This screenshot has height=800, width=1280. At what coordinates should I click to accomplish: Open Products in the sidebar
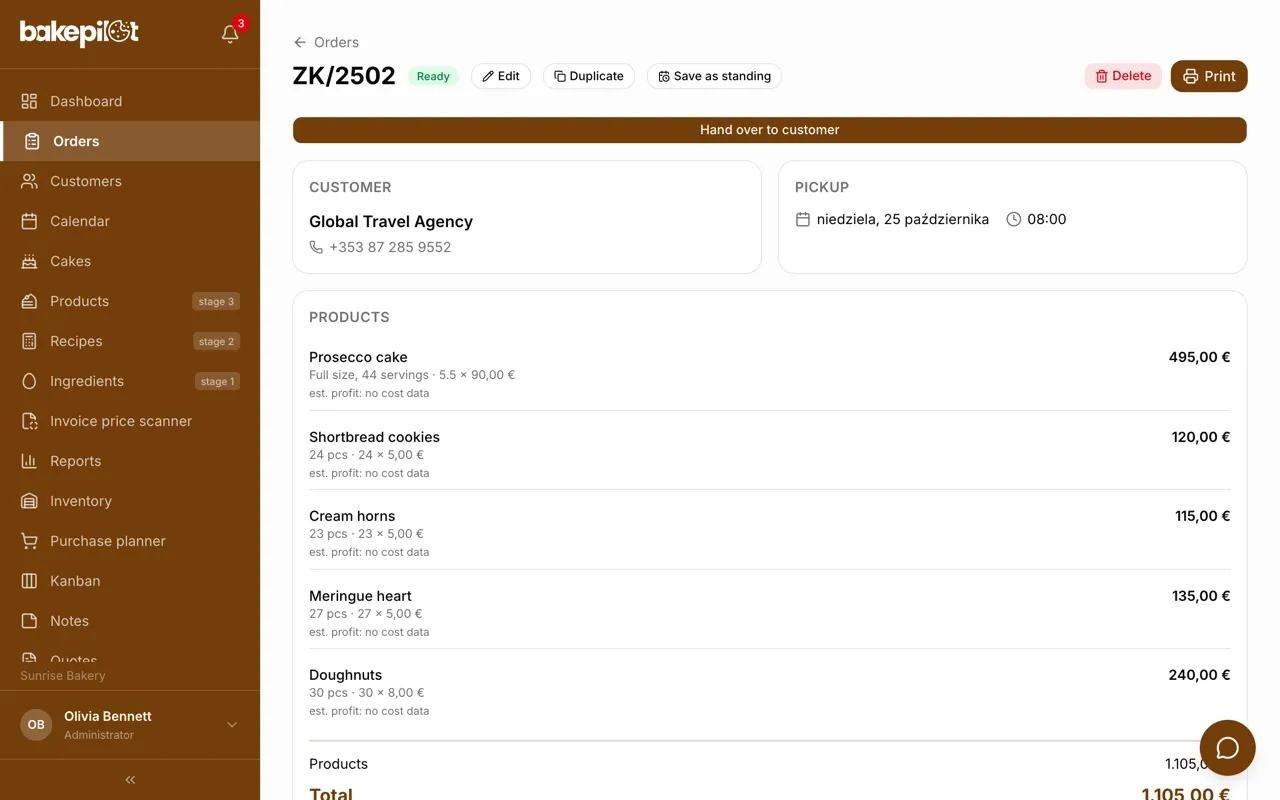tap(130, 301)
